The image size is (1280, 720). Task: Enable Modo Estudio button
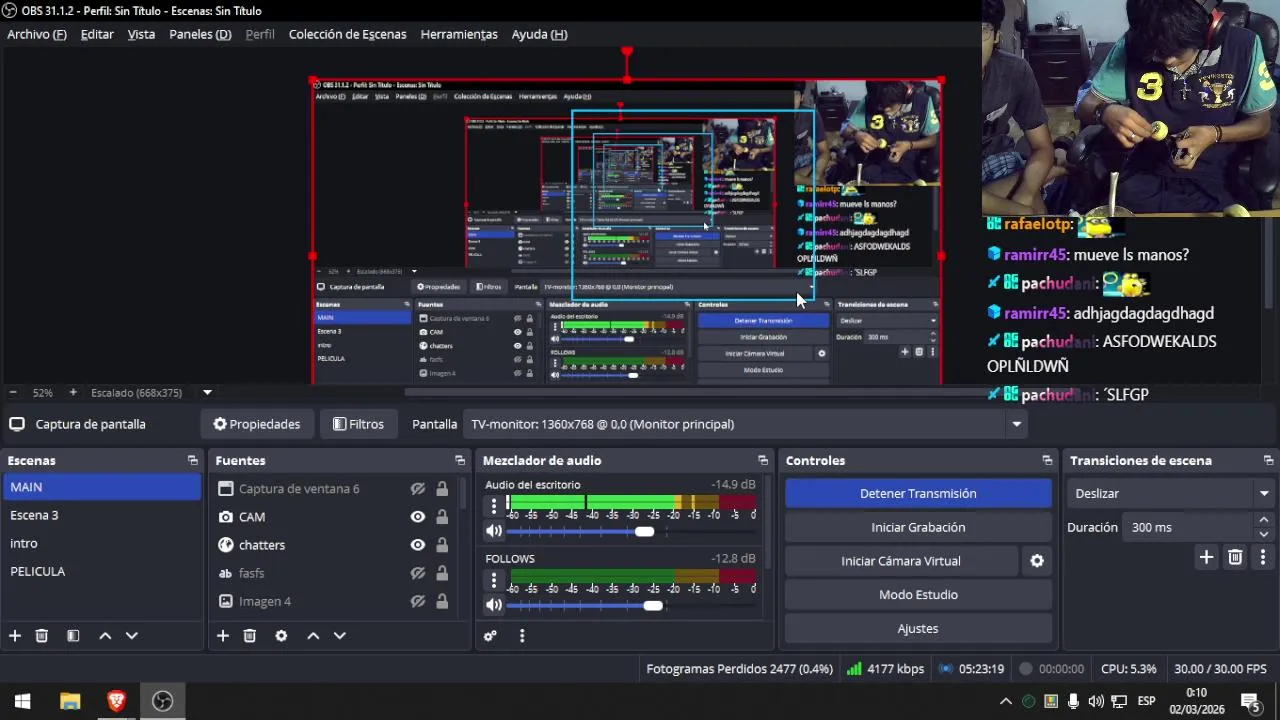click(x=918, y=595)
